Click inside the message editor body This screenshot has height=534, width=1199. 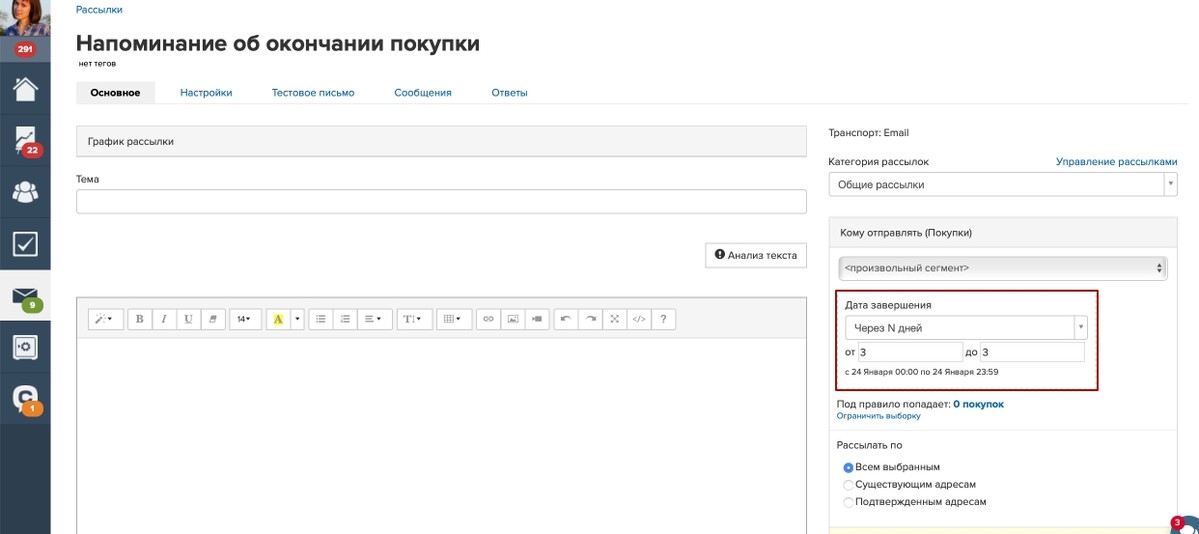click(441, 436)
